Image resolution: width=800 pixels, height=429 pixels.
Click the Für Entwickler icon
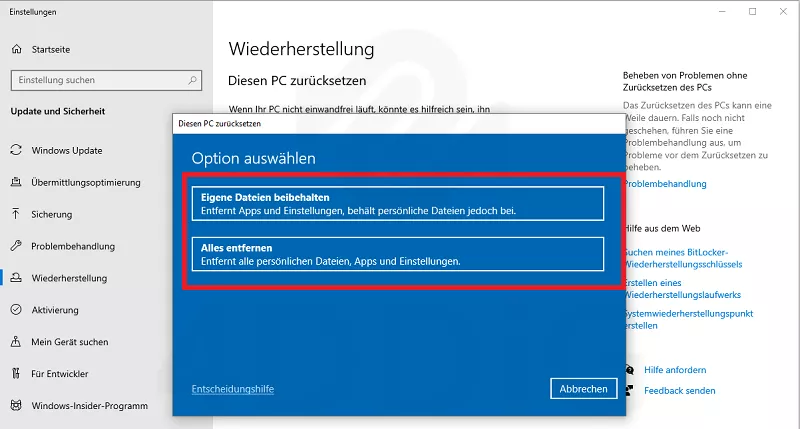(x=16, y=374)
